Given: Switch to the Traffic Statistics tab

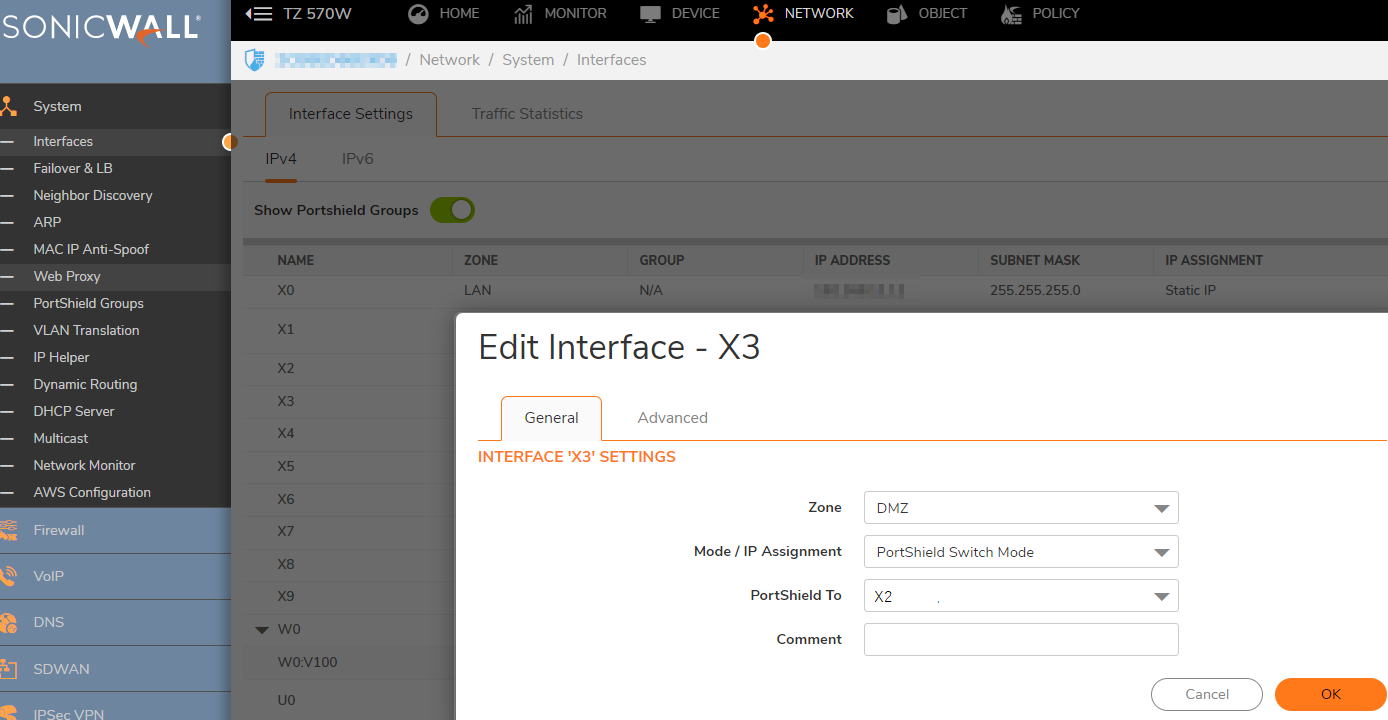Looking at the screenshot, I should (527, 114).
